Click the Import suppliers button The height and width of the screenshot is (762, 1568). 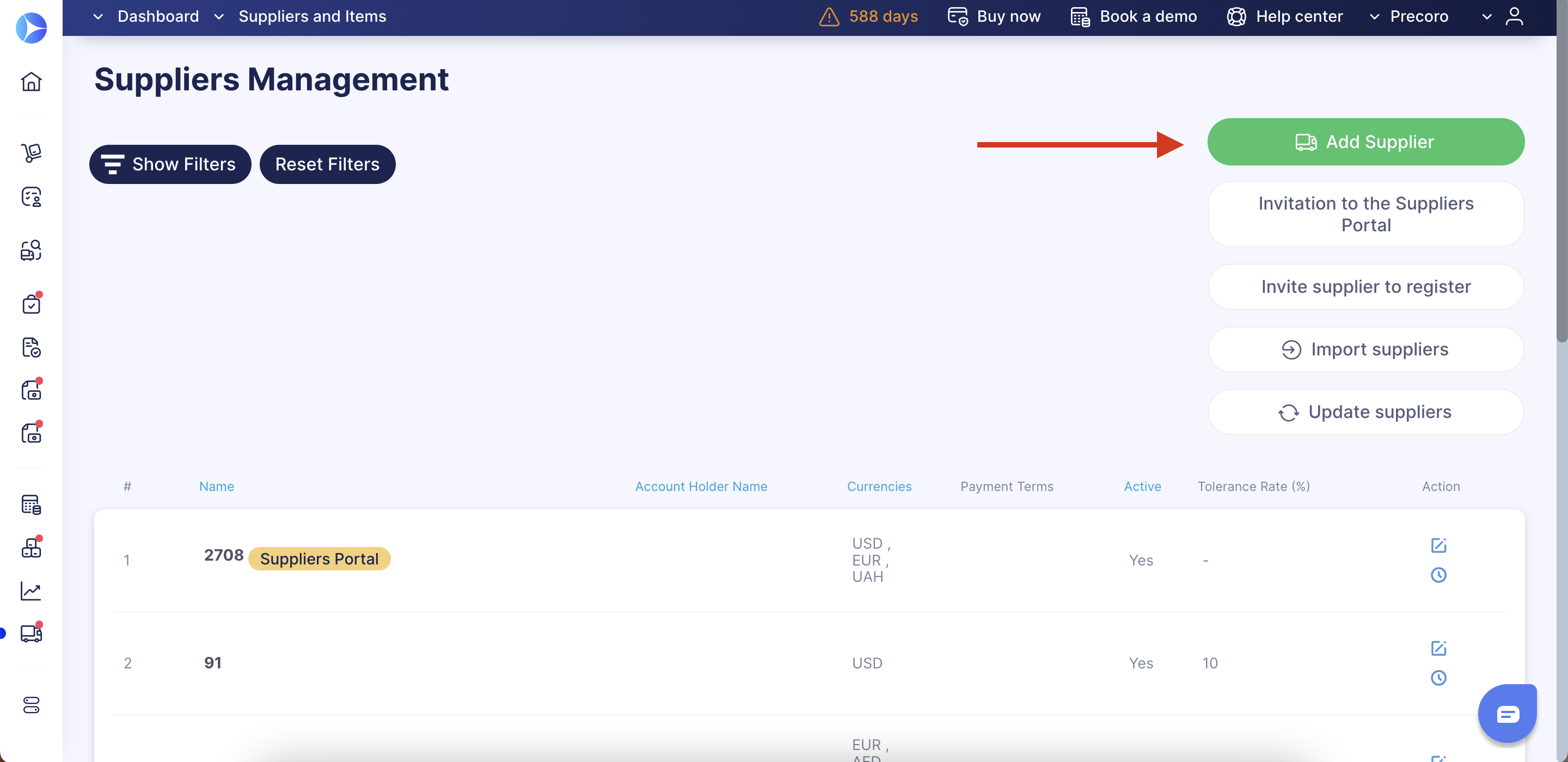point(1365,349)
